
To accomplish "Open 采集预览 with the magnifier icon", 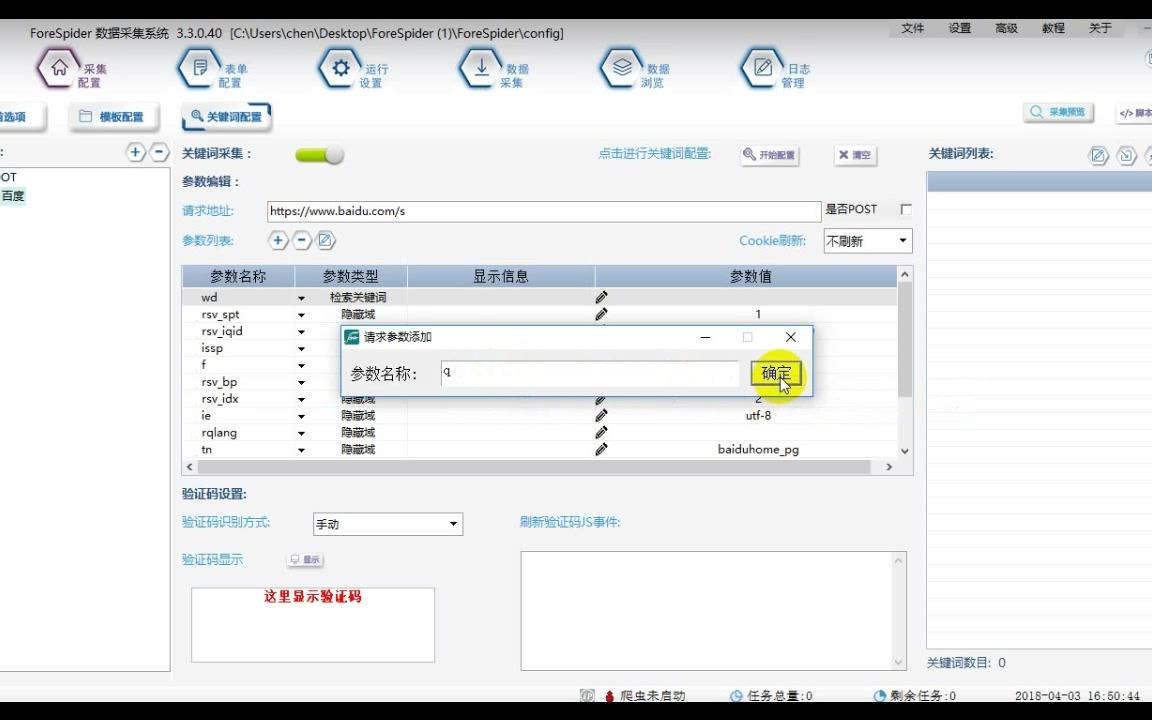I will pyautogui.click(x=1056, y=112).
